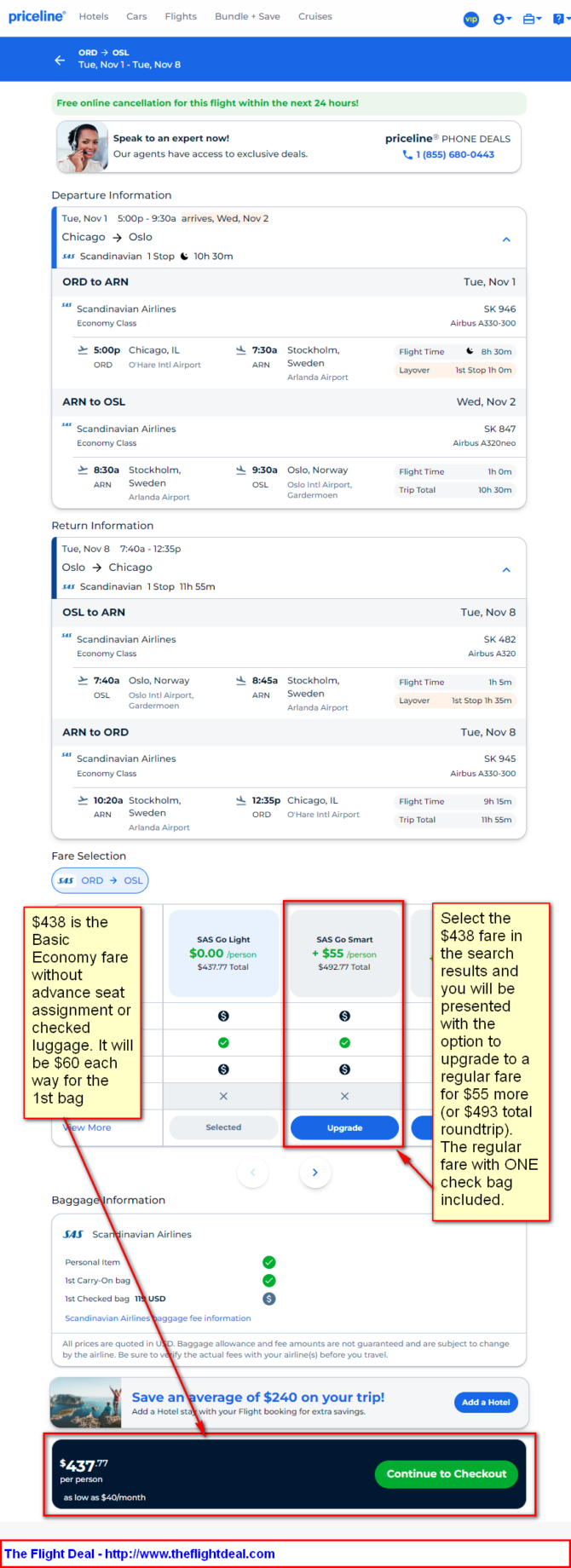Click the Priceline logo

click(x=37, y=16)
